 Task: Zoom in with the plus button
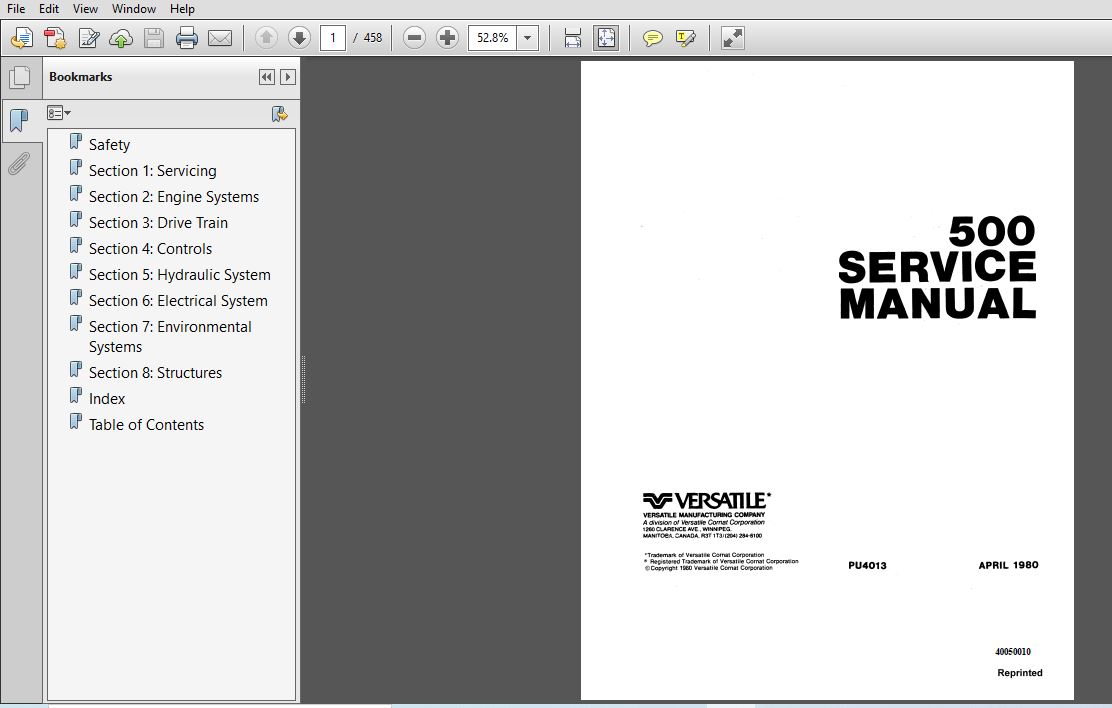click(447, 38)
